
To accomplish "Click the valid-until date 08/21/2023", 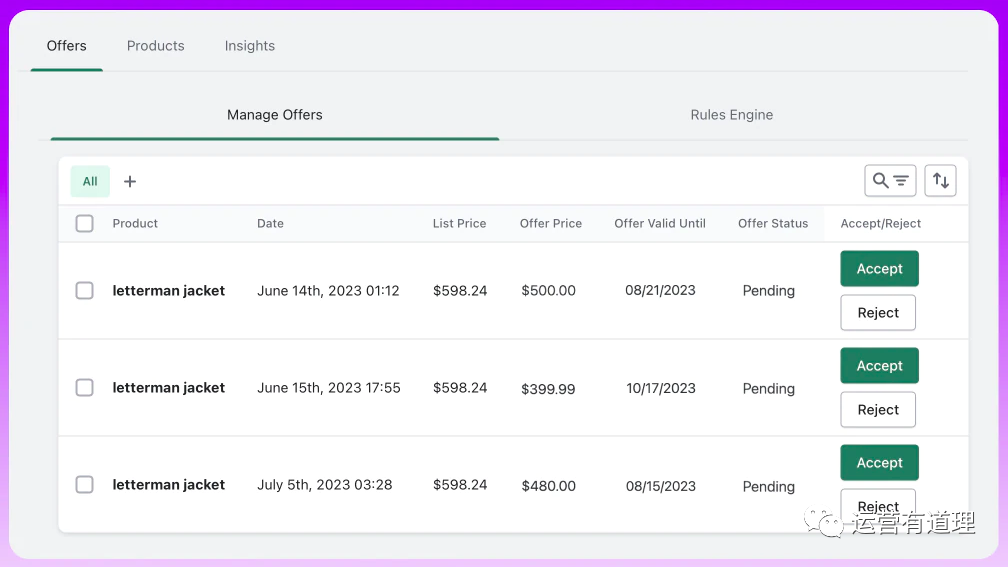I will (x=660, y=290).
